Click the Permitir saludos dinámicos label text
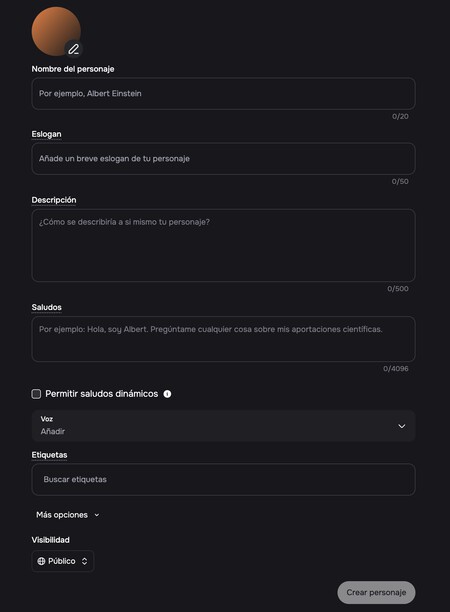This screenshot has width=450, height=612. coord(101,394)
